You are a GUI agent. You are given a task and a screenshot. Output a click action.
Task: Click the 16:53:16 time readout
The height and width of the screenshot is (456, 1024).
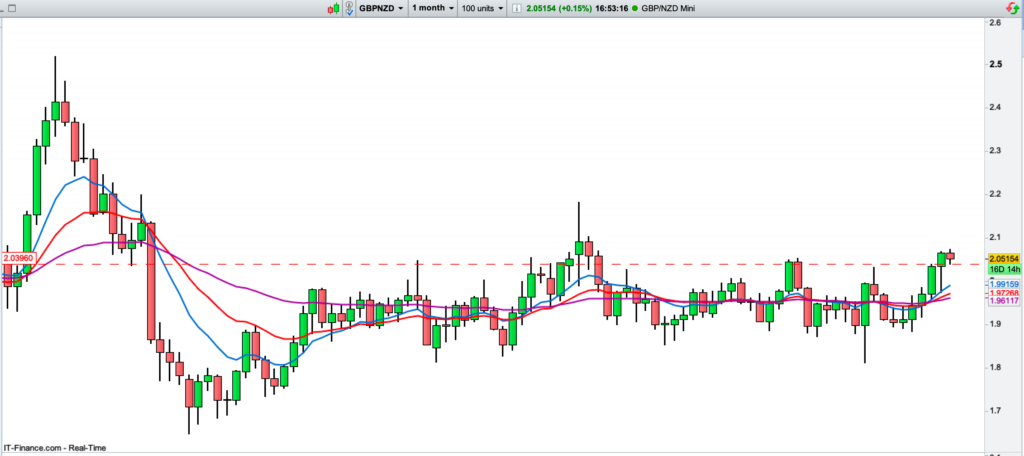(x=612, y=8)
